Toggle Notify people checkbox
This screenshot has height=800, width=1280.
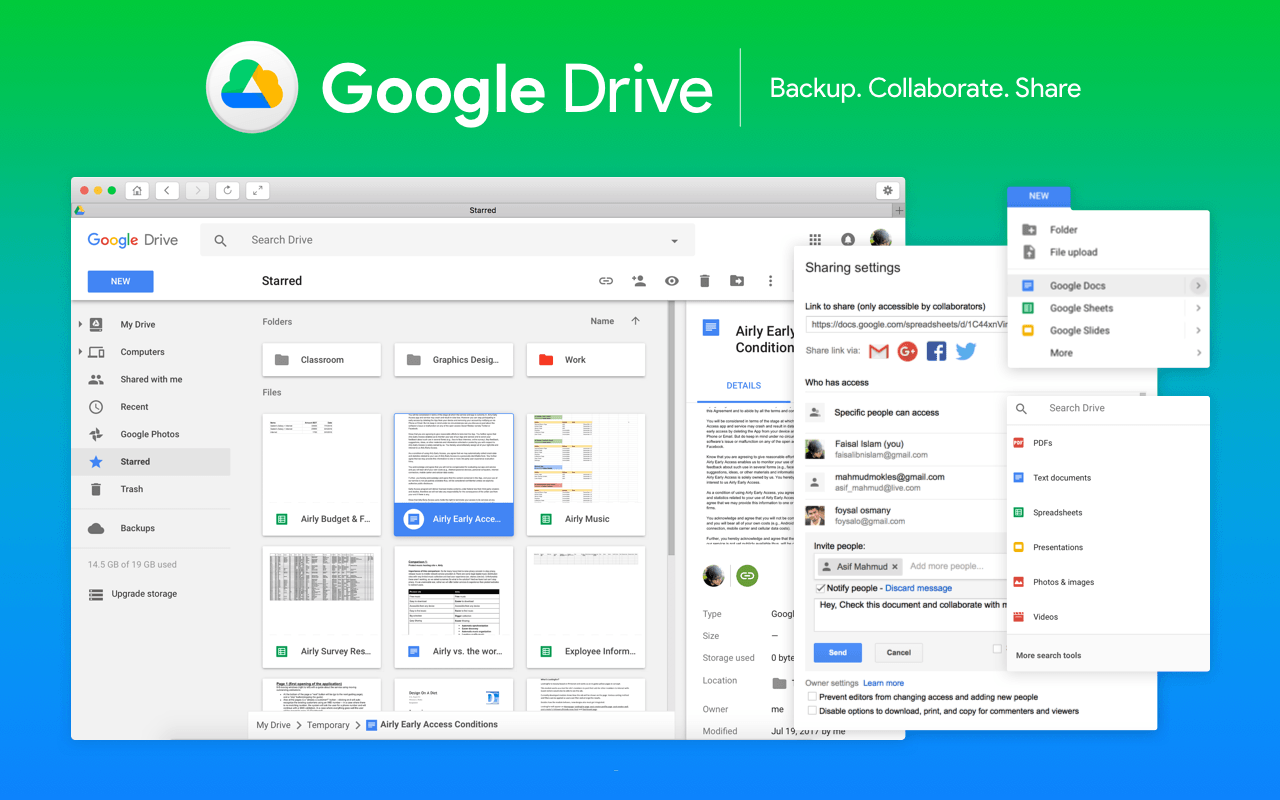coord(820,588)
